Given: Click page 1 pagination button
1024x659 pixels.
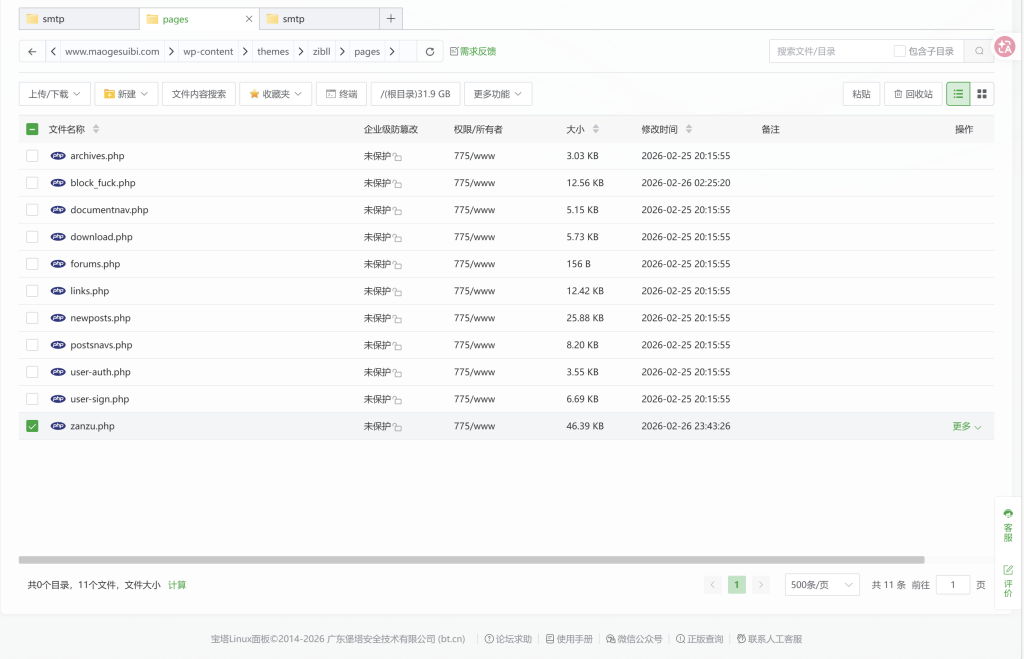Looking at the screenshot, I should (737, 585).
